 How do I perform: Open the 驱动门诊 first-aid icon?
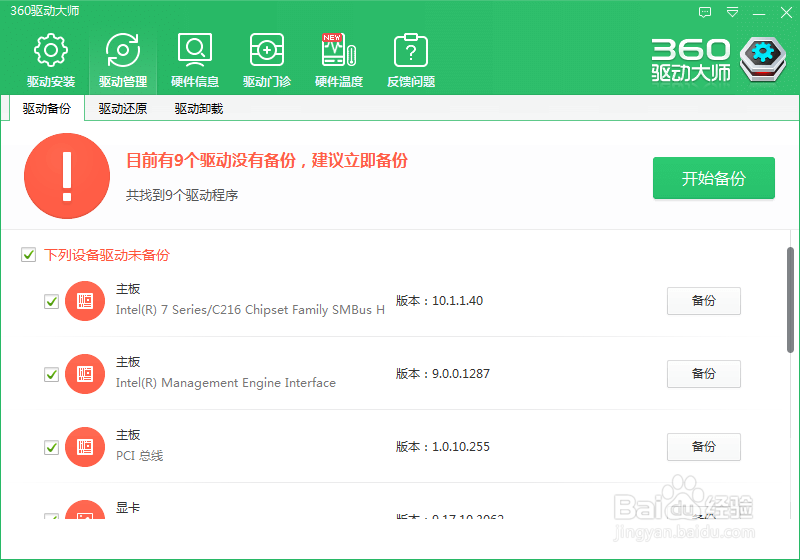click(267, 50)
